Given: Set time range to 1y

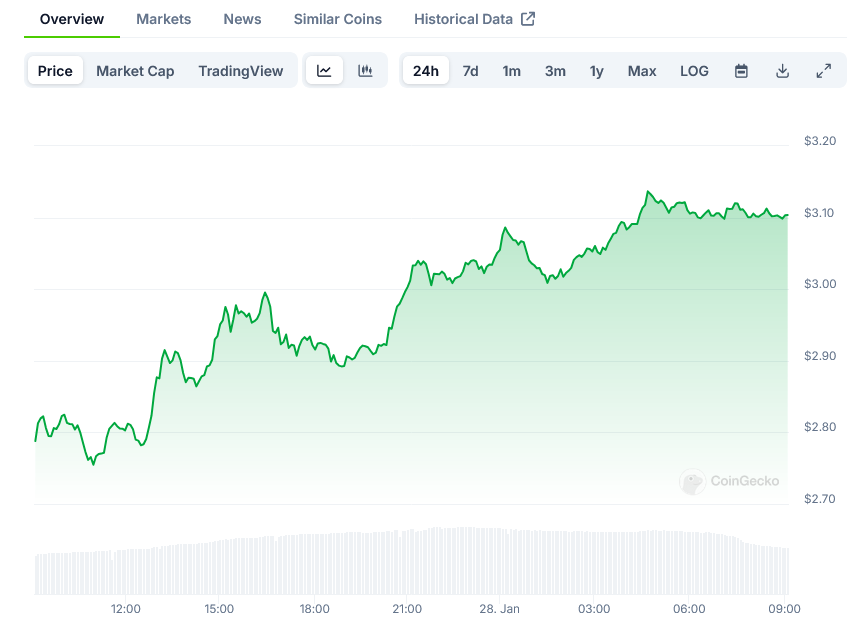Looking at the screenshot, I should [596, 71].
